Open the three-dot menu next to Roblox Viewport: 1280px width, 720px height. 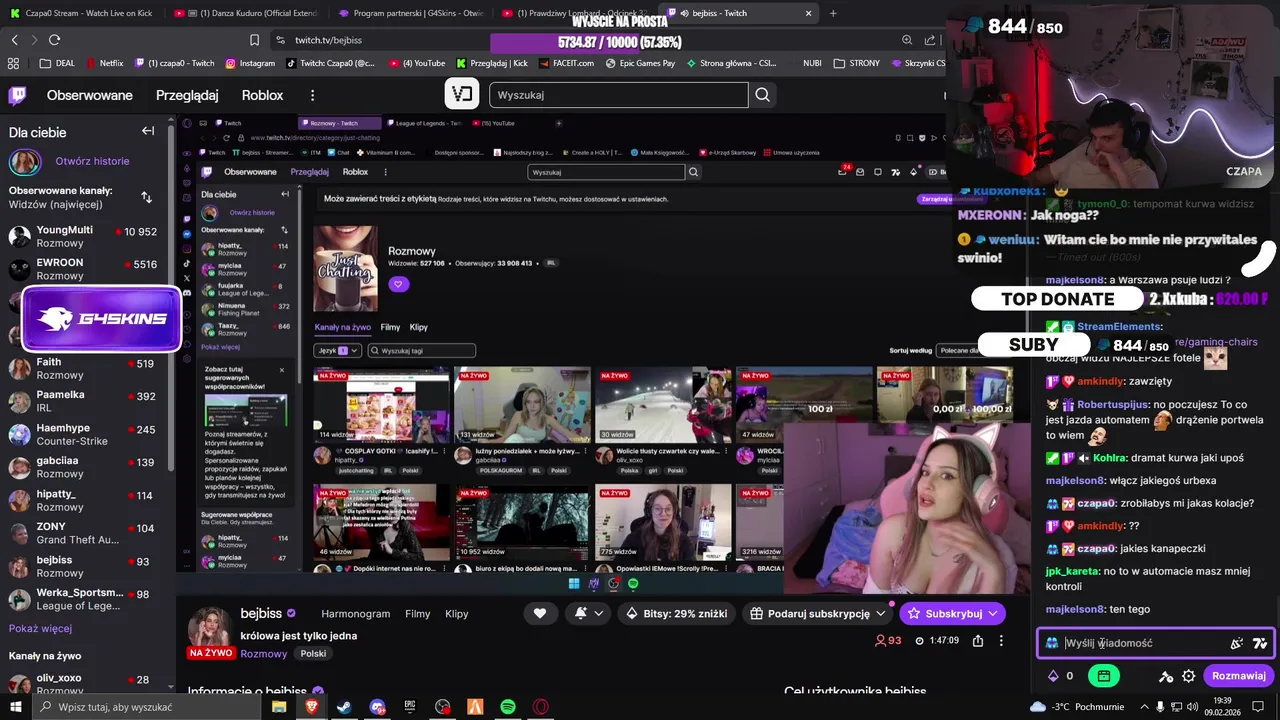(x=312, y=96)
